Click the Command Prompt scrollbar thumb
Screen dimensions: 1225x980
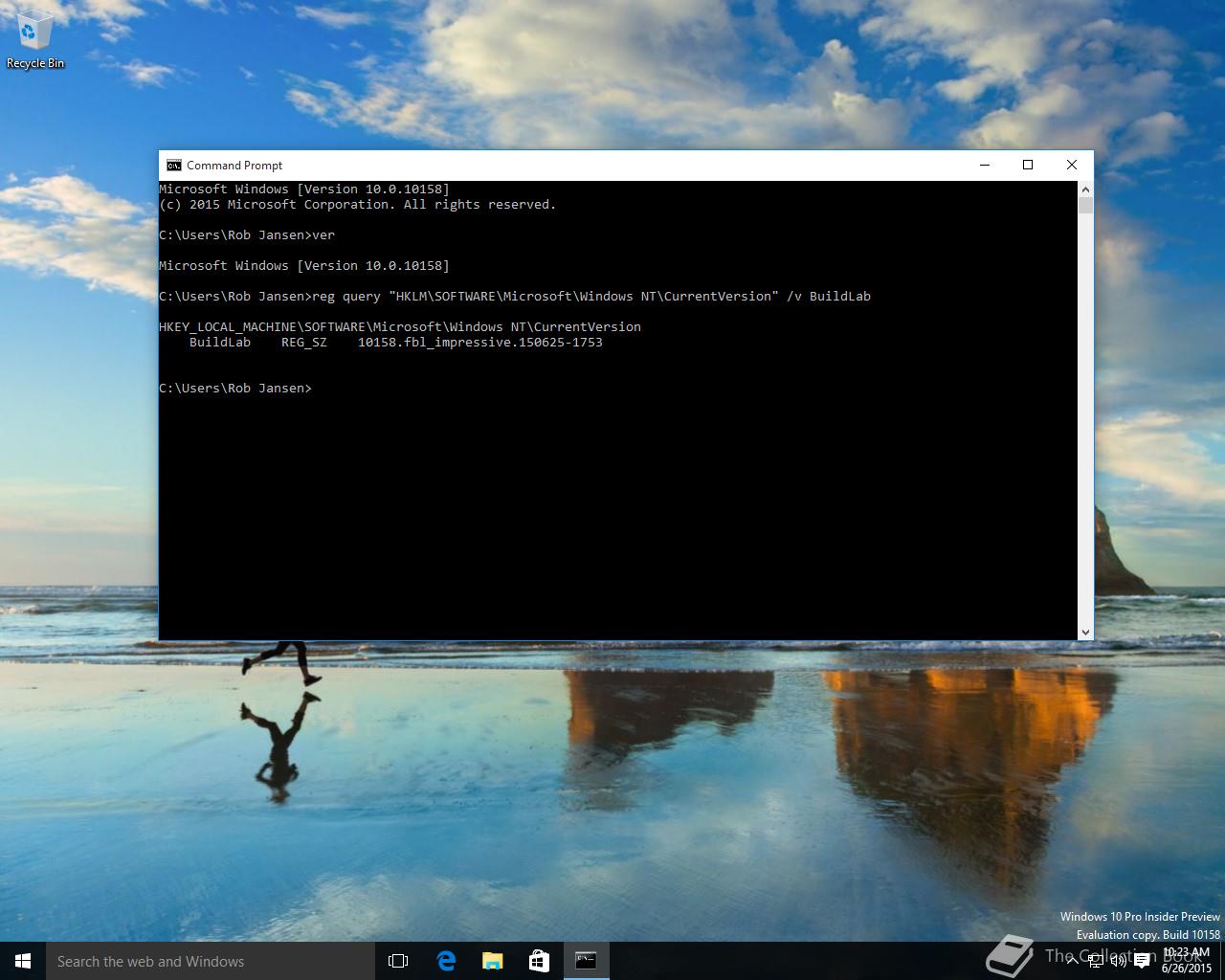click(1085, 206)
